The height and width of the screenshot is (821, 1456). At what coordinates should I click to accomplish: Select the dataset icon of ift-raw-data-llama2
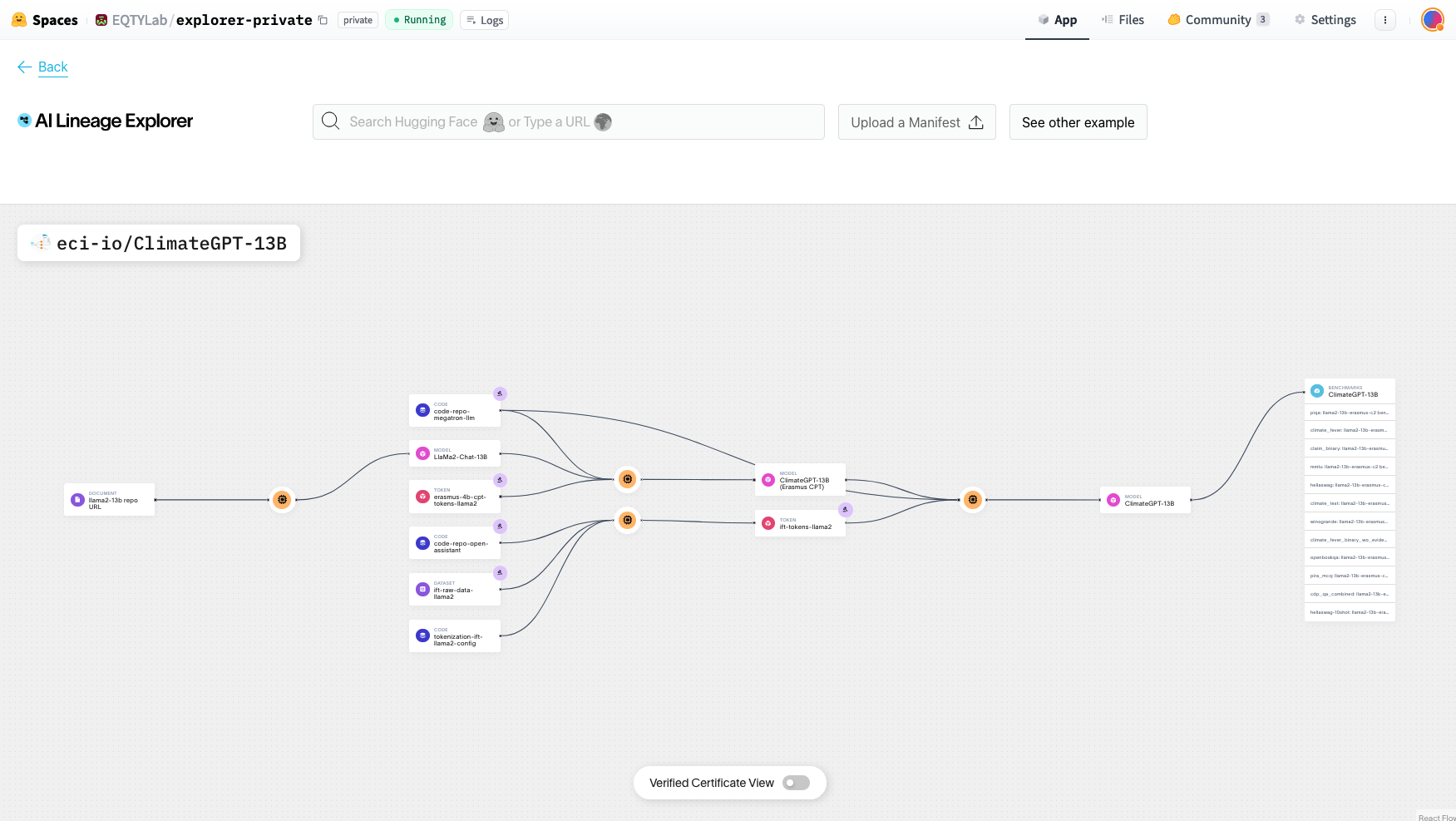(x=422, y=590)
